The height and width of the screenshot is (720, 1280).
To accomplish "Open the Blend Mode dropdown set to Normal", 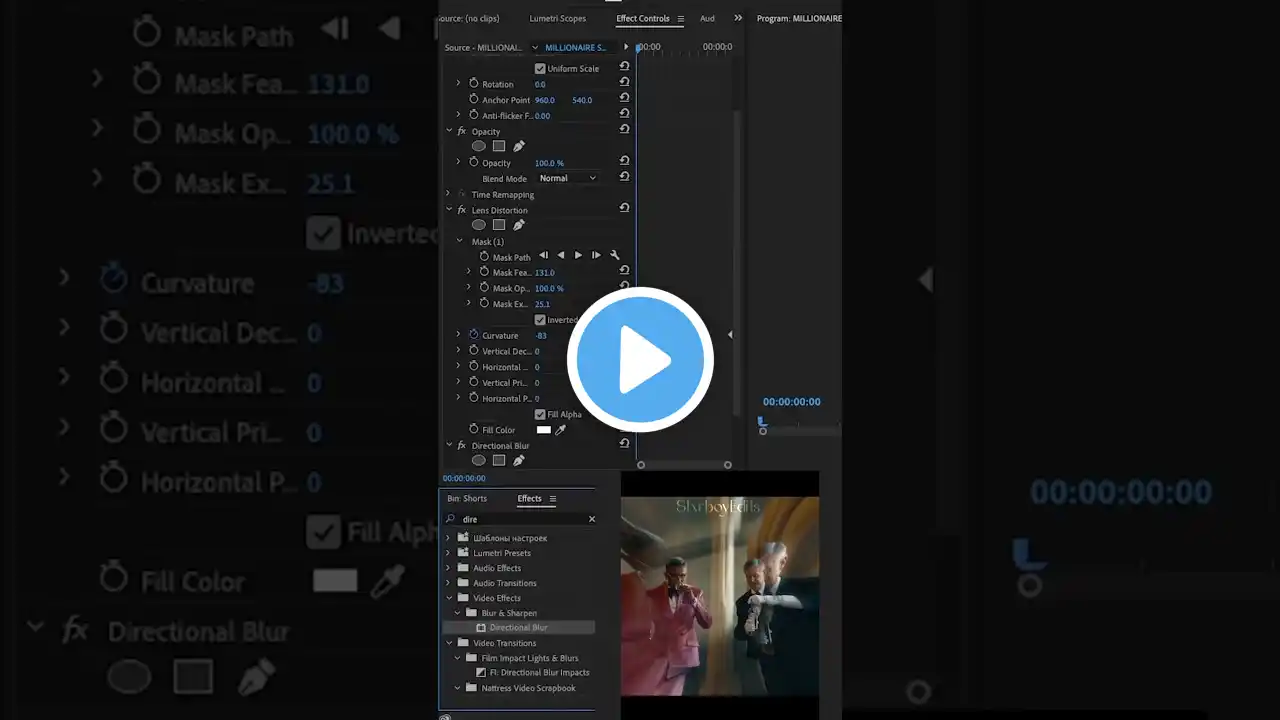I will click(x=567, y=178).
